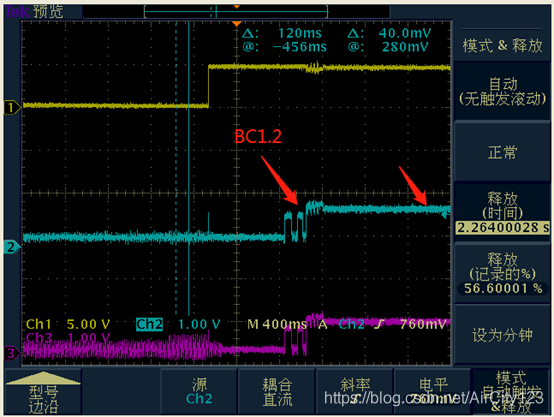This screenshot has height=417, width=554.
Task: Click the channel 3 ground marker
Action: 12,353
